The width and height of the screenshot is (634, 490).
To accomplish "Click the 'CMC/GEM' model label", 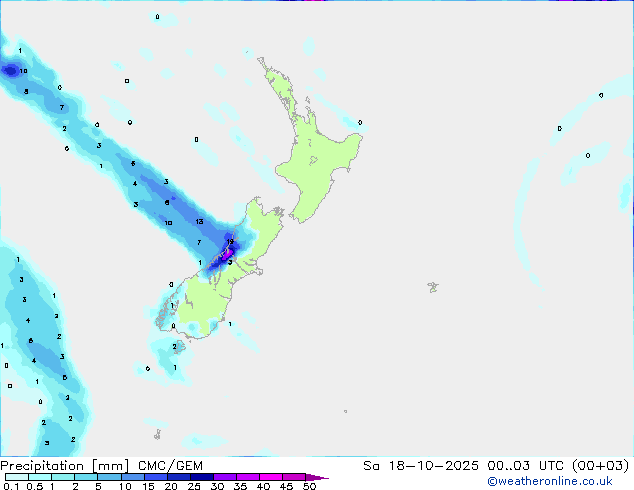I will point(170,466).
